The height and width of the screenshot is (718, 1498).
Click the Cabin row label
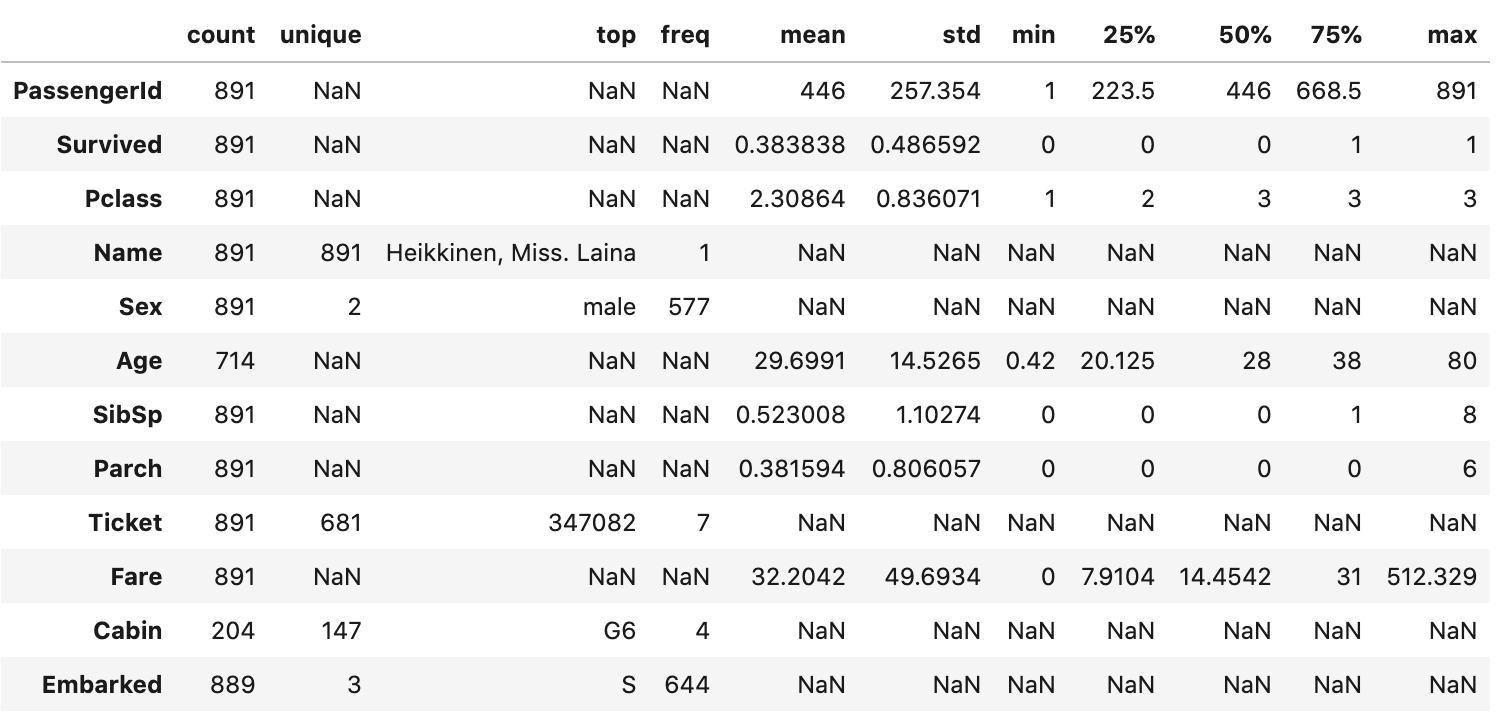128,631
